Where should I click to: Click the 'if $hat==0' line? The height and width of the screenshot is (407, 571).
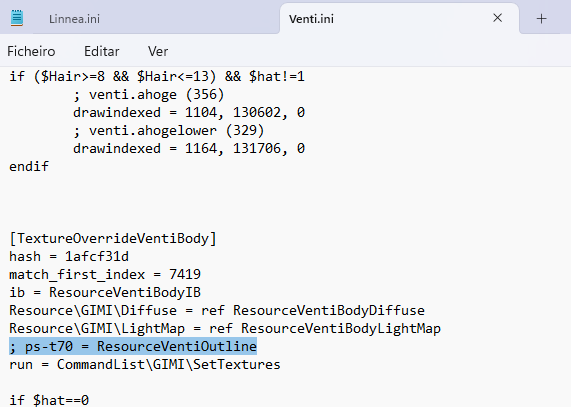(x=49, y=400)
